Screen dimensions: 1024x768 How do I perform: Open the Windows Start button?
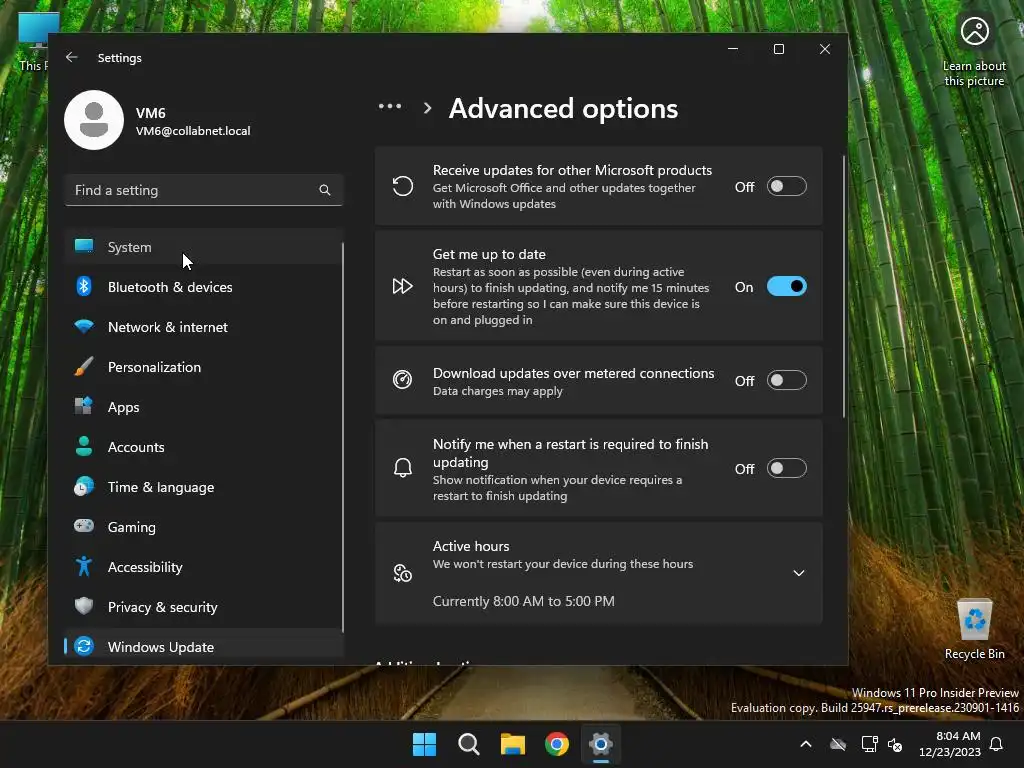click(x=424, y=744)
